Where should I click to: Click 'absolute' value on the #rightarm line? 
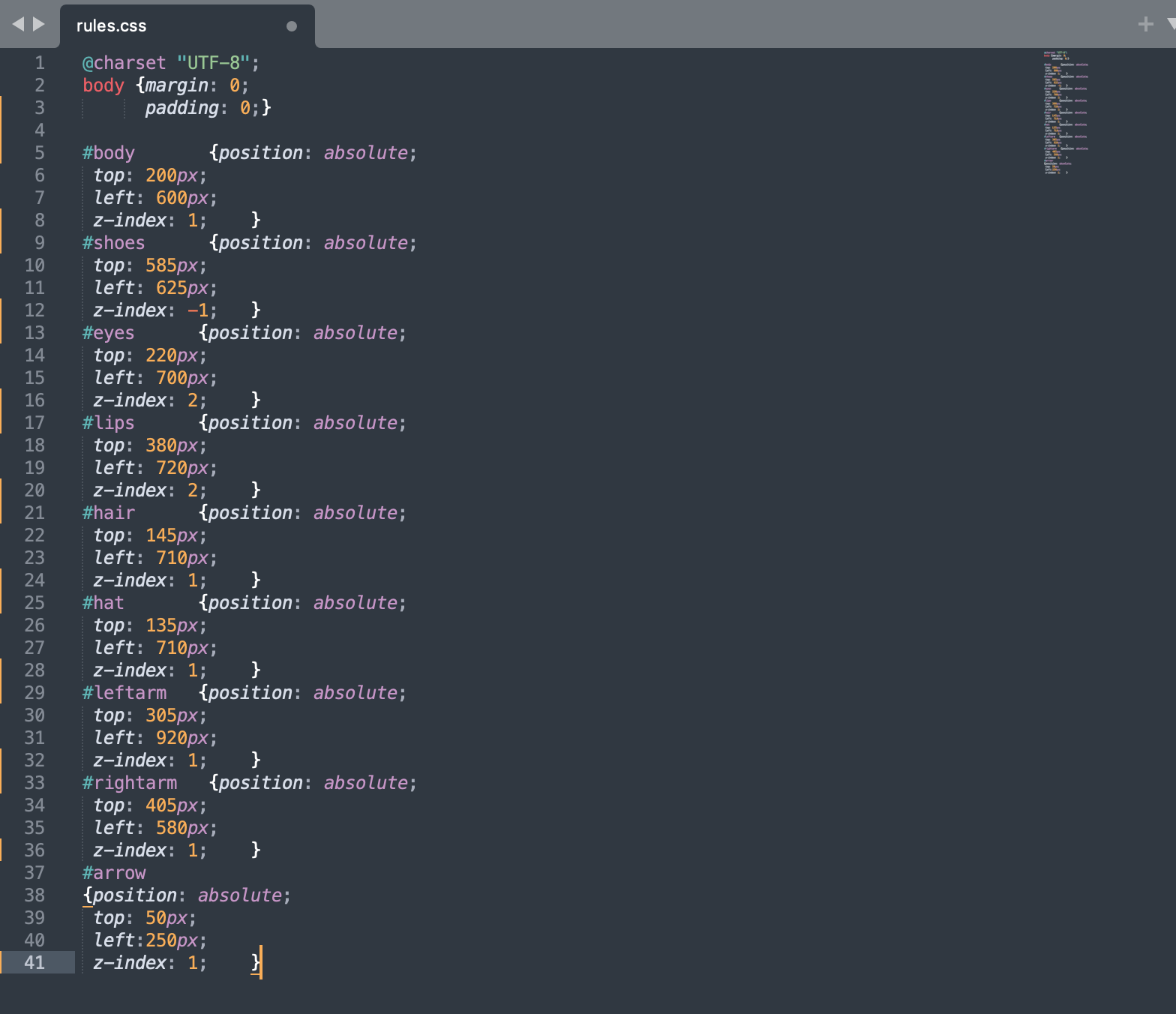[x=365, y=783]
